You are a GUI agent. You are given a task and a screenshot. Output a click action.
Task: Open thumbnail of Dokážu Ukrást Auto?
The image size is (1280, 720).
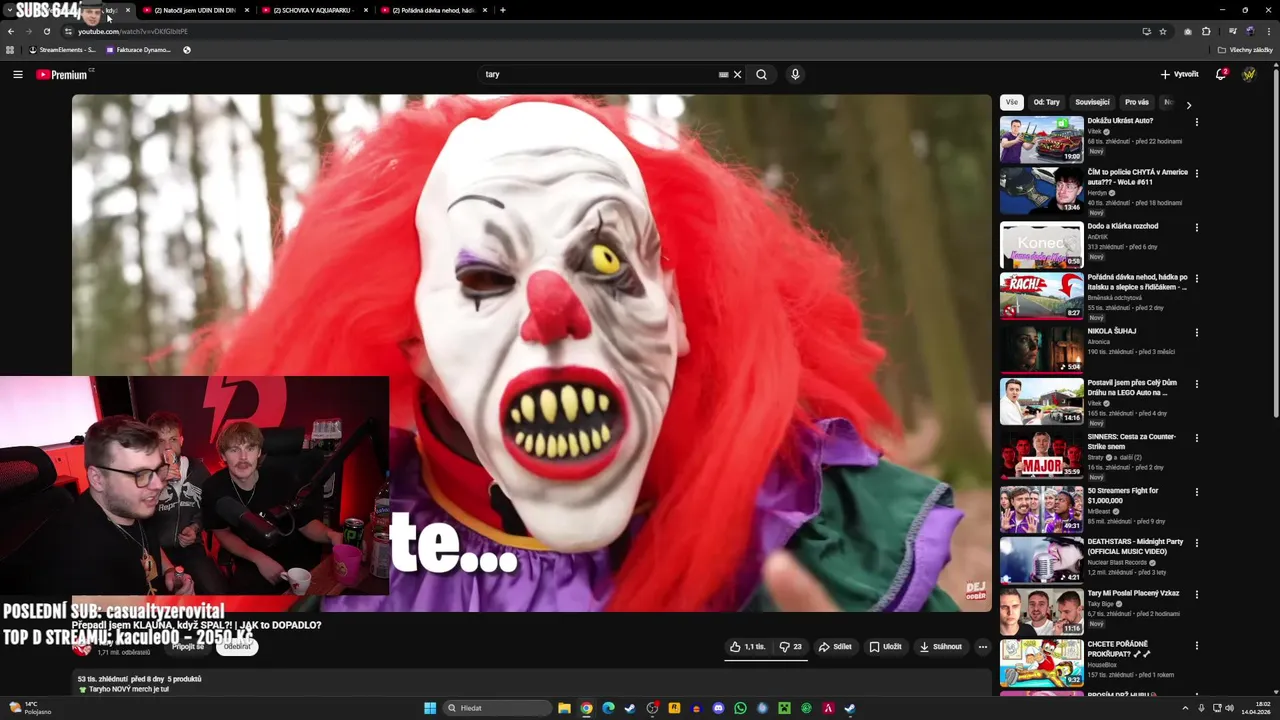1041,139
